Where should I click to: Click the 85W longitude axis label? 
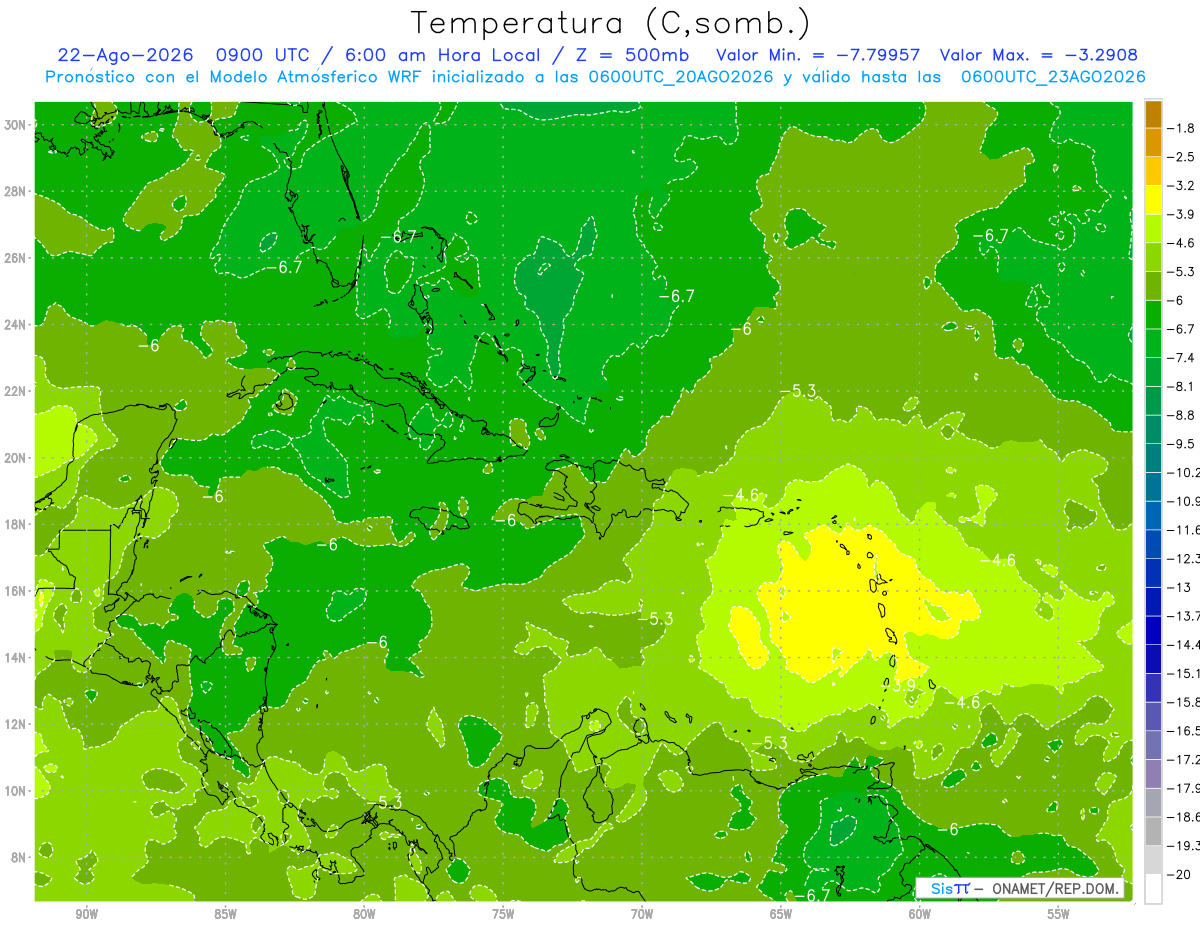click(225, 914)
